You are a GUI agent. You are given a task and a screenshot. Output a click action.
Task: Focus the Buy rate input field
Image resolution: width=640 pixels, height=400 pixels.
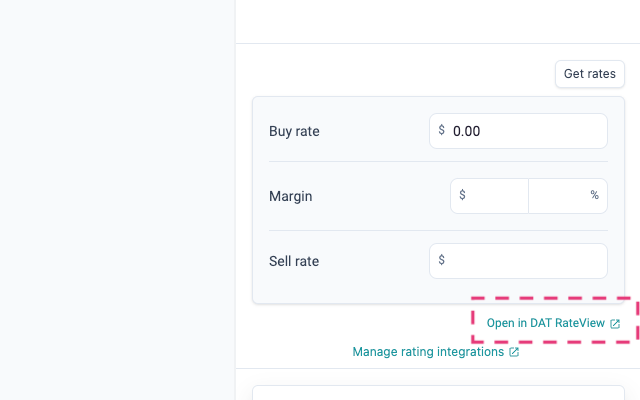click(x=526, y=131)
